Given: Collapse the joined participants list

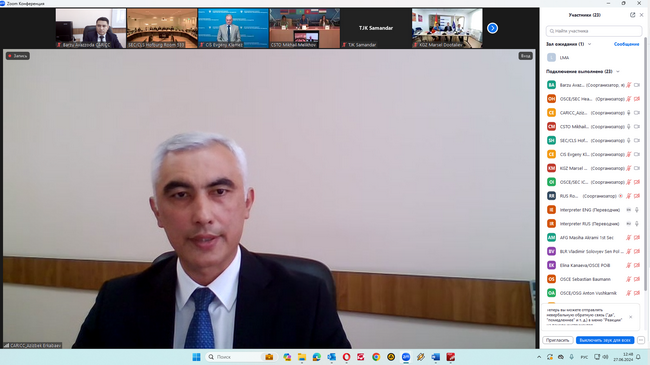Looking at the screenshot, I should pyautogui.click(x=618, y=71).
